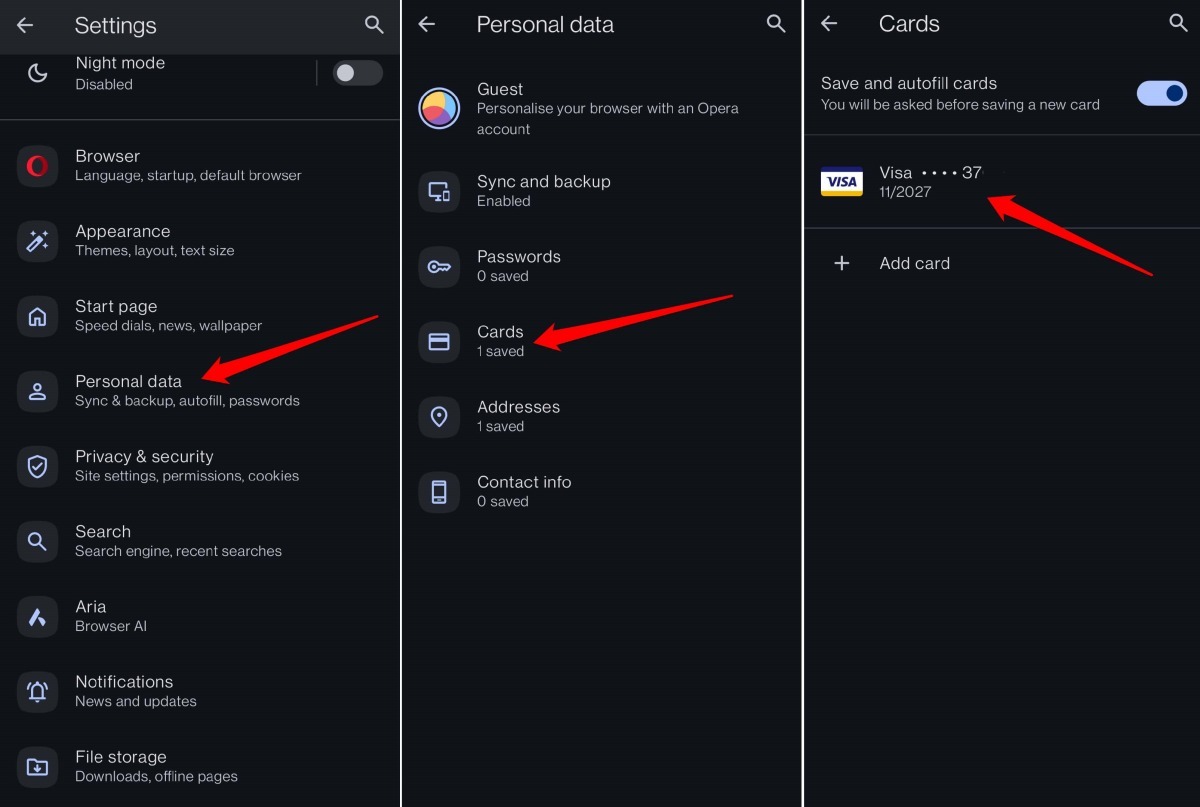1200x807 pixels.
Task: Open search on Personal data screen
Action: click(776, 24)
